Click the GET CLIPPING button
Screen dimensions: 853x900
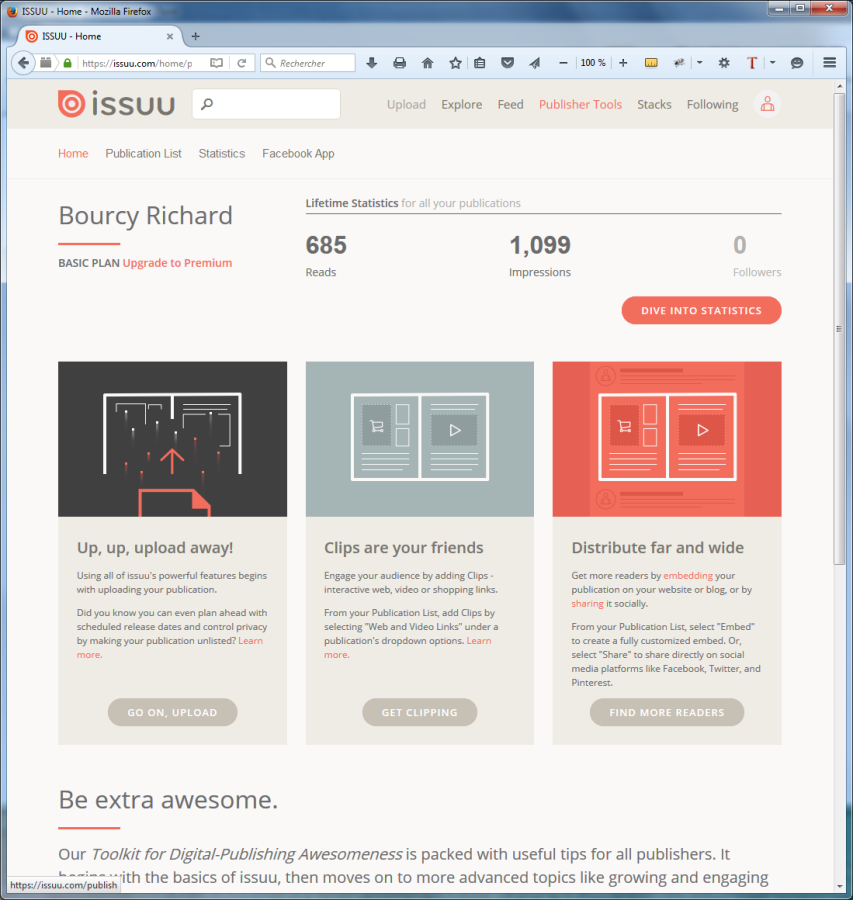(x=420, y=712)
